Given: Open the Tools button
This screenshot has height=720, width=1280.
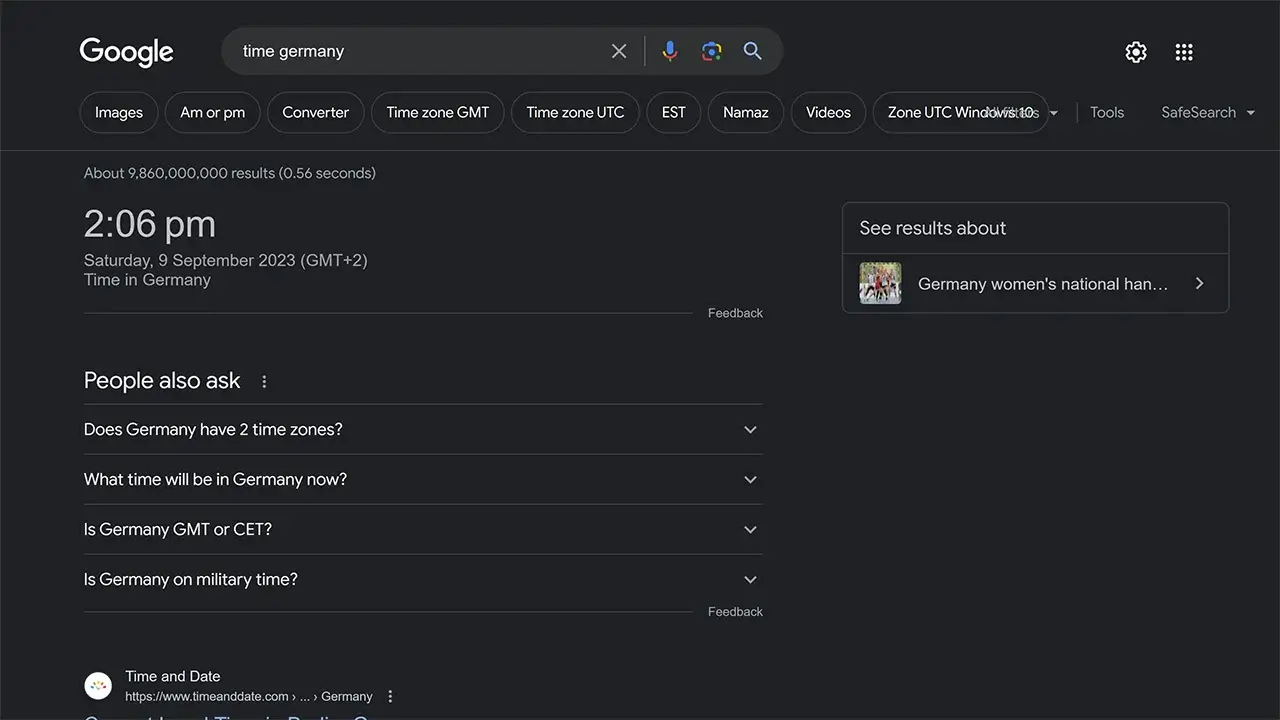Looking at the screenshot, I should (1107, 112).
